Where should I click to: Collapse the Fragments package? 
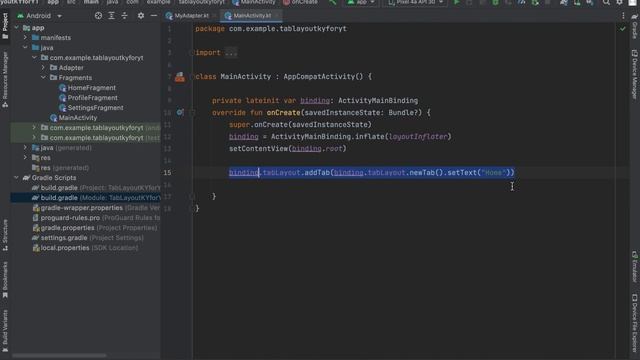pyautogui.click(x=43, y=78)
